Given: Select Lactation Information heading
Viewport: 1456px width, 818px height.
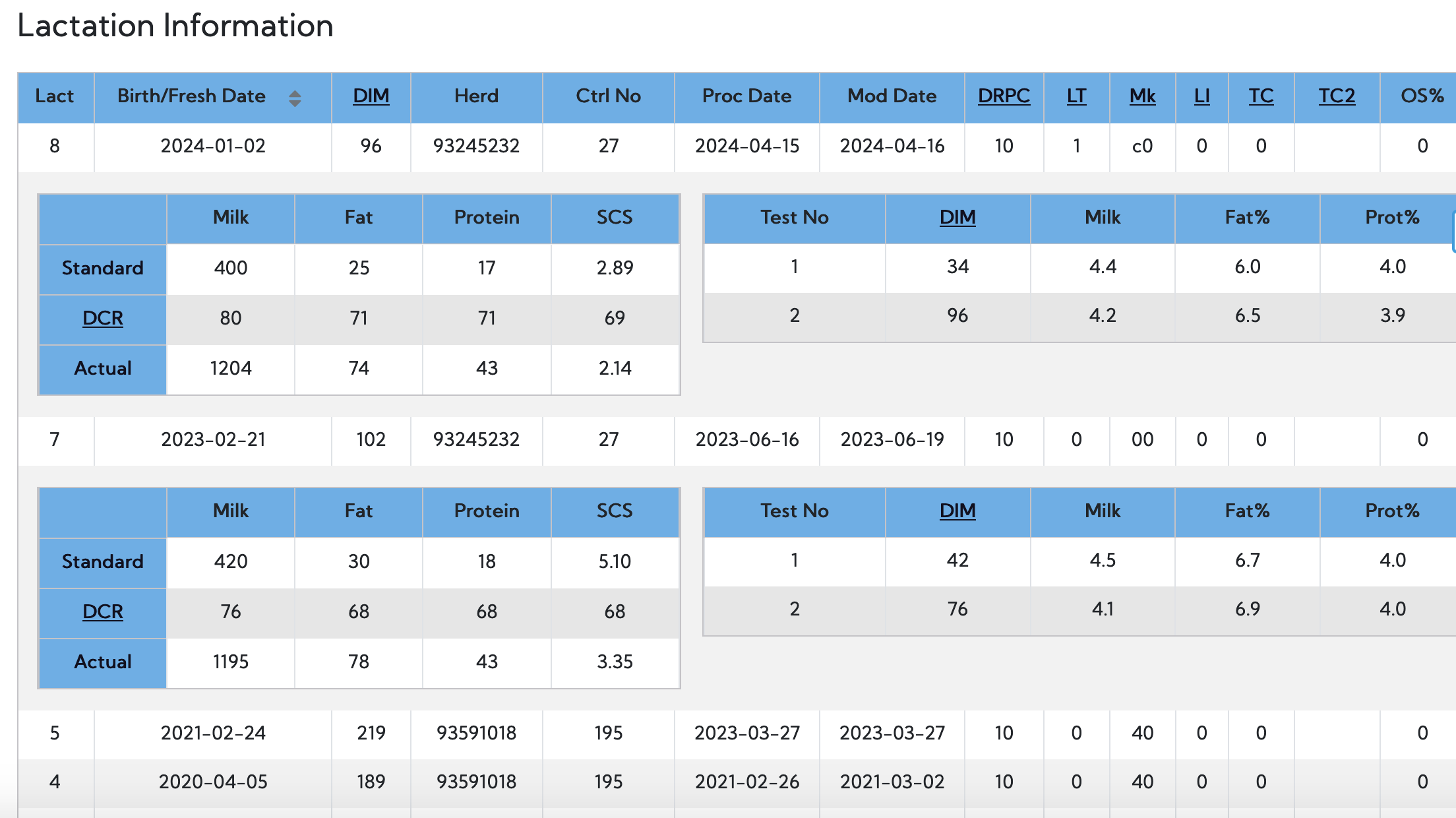Looking at the screenshot, I should tap(175, 26).
